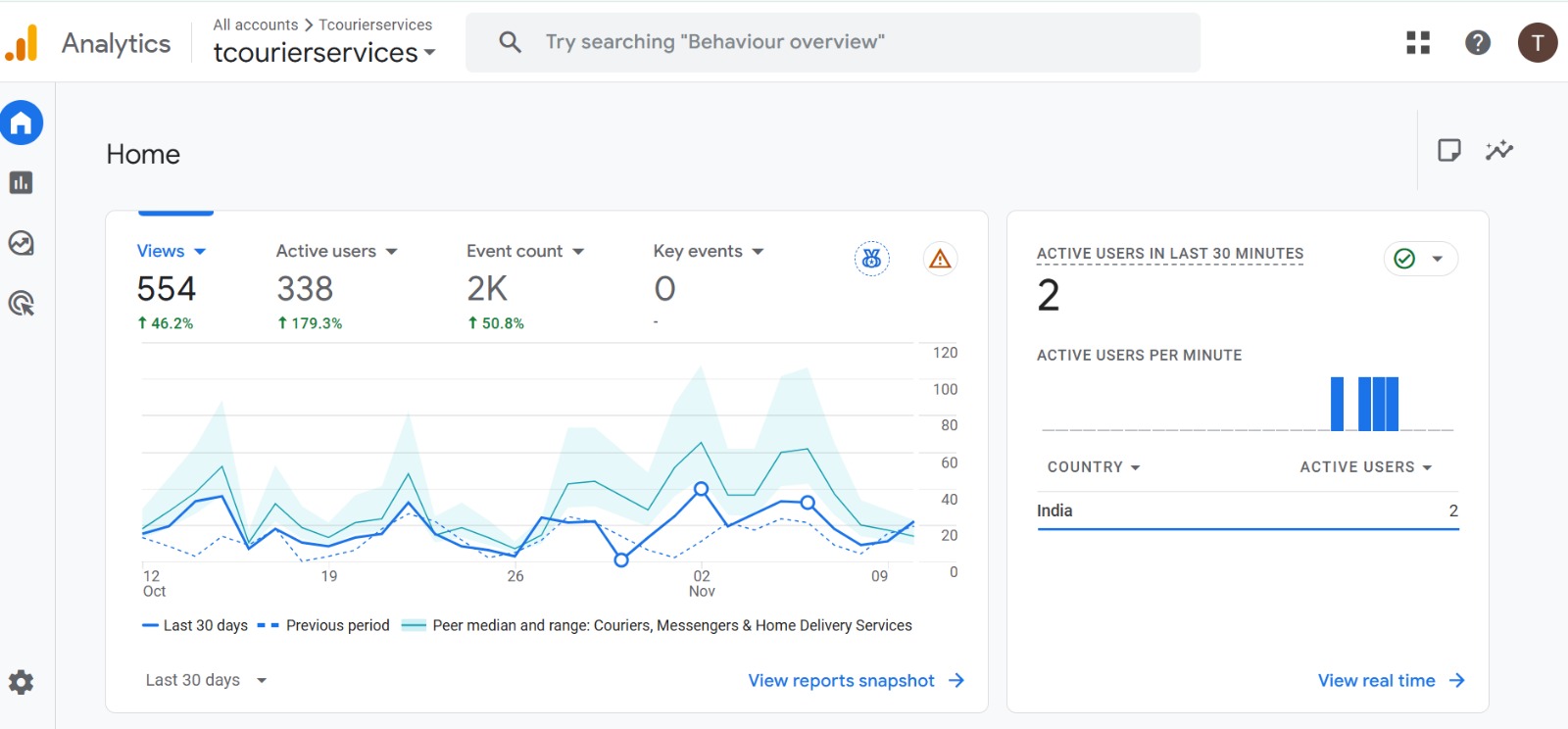Open the Insights sparkline icon

point(1498,150)
